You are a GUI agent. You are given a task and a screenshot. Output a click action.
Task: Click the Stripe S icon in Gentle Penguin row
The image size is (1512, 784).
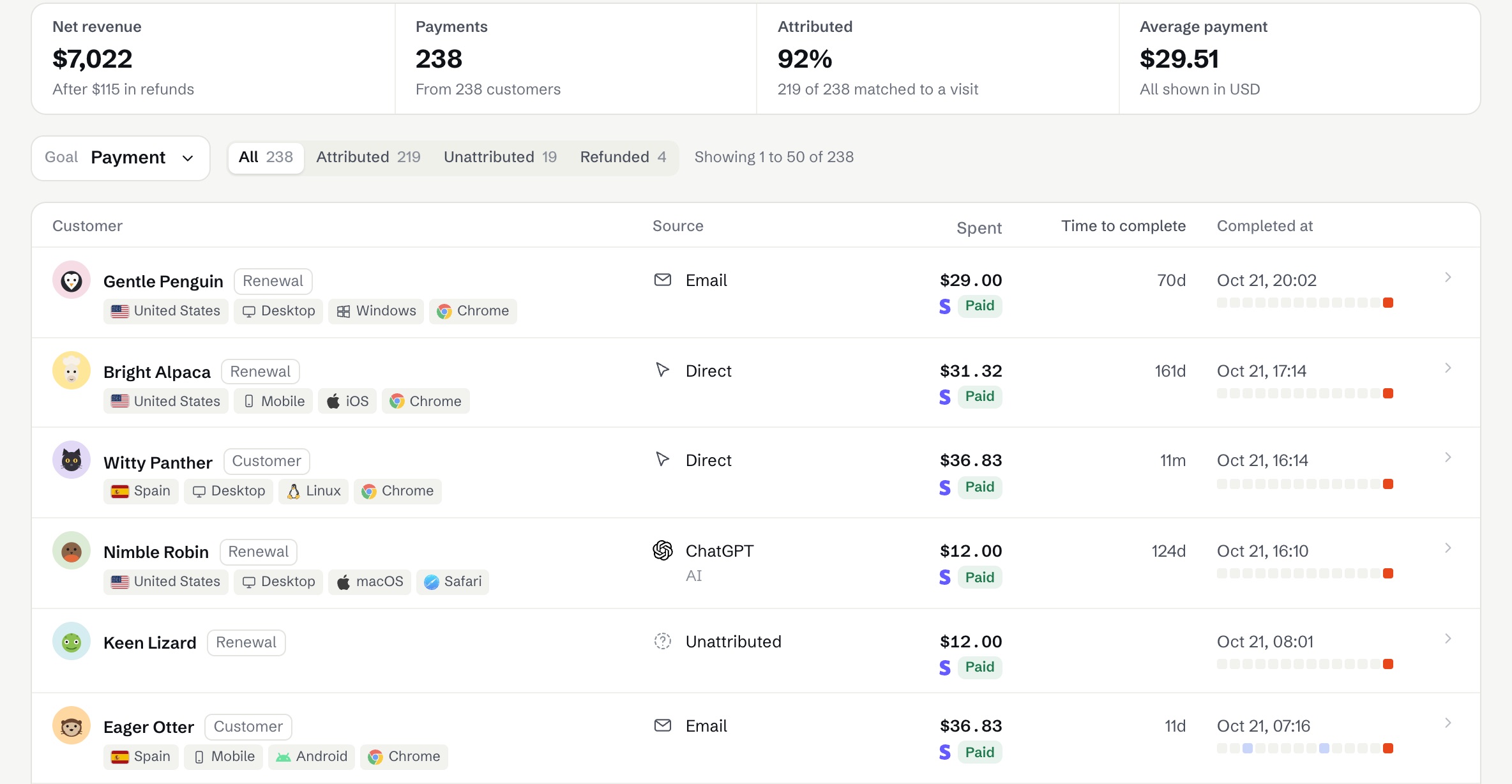tap(945, 306)
